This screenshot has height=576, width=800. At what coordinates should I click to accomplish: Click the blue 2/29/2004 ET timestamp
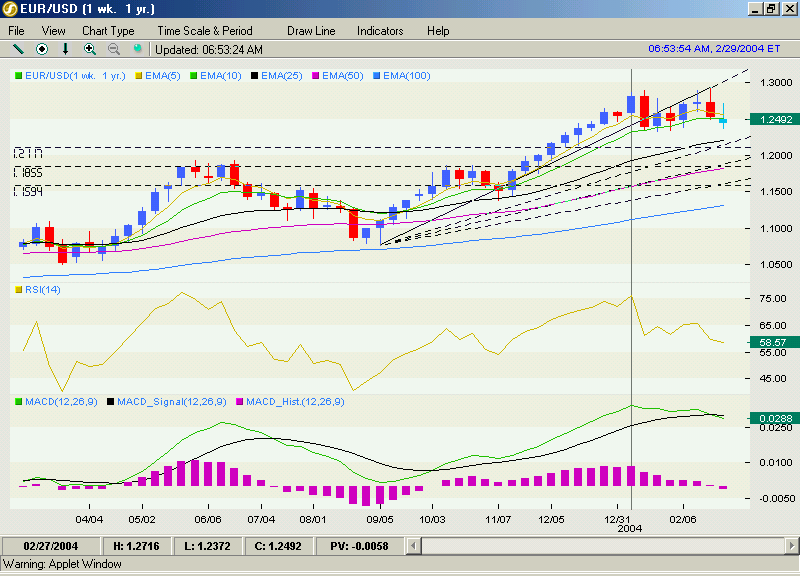[x=714, y=48]
